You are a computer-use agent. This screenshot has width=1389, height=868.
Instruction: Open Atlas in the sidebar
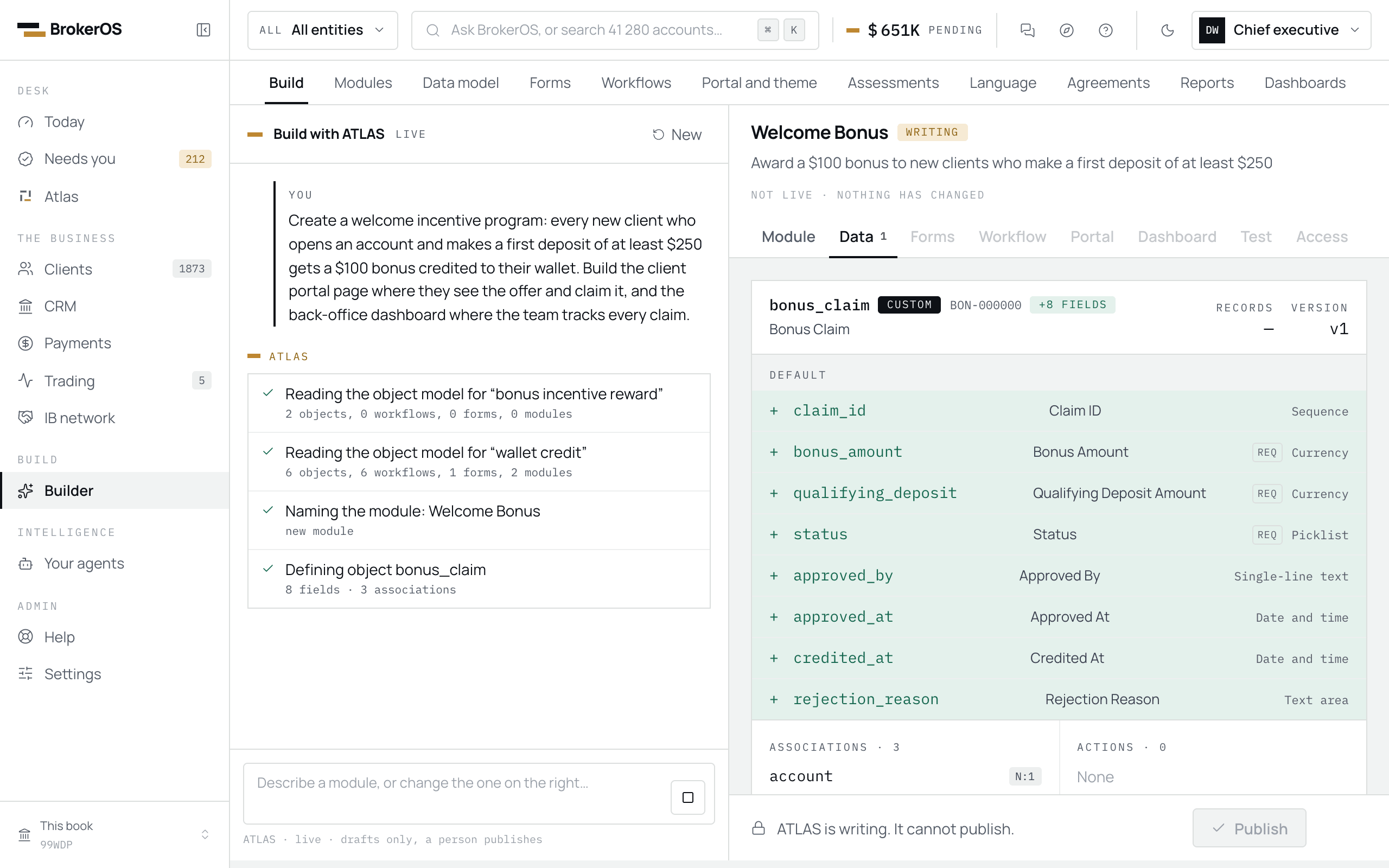click(x=115, y=196)
